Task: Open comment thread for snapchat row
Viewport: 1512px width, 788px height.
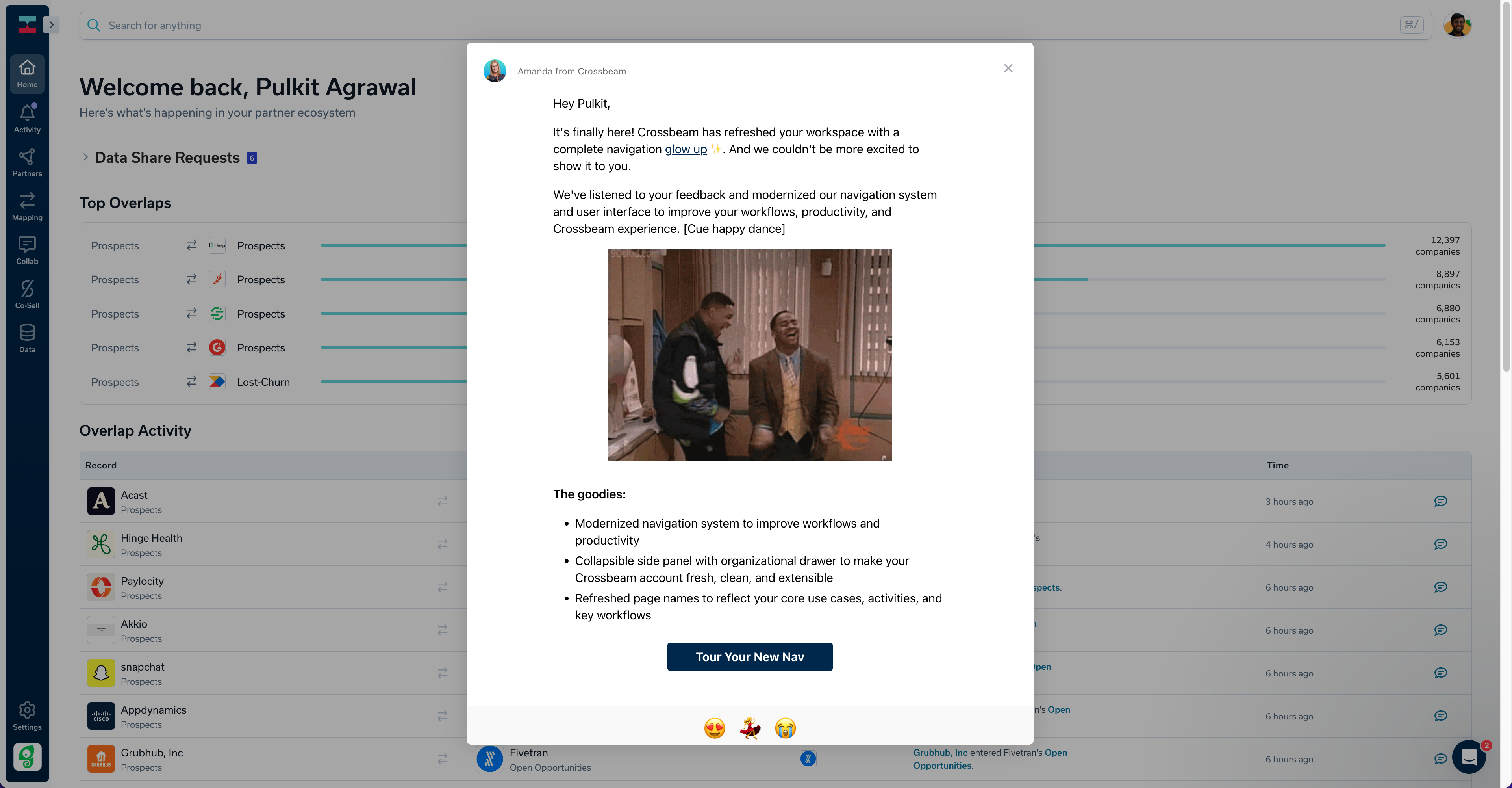Action: coord(1440,672)
